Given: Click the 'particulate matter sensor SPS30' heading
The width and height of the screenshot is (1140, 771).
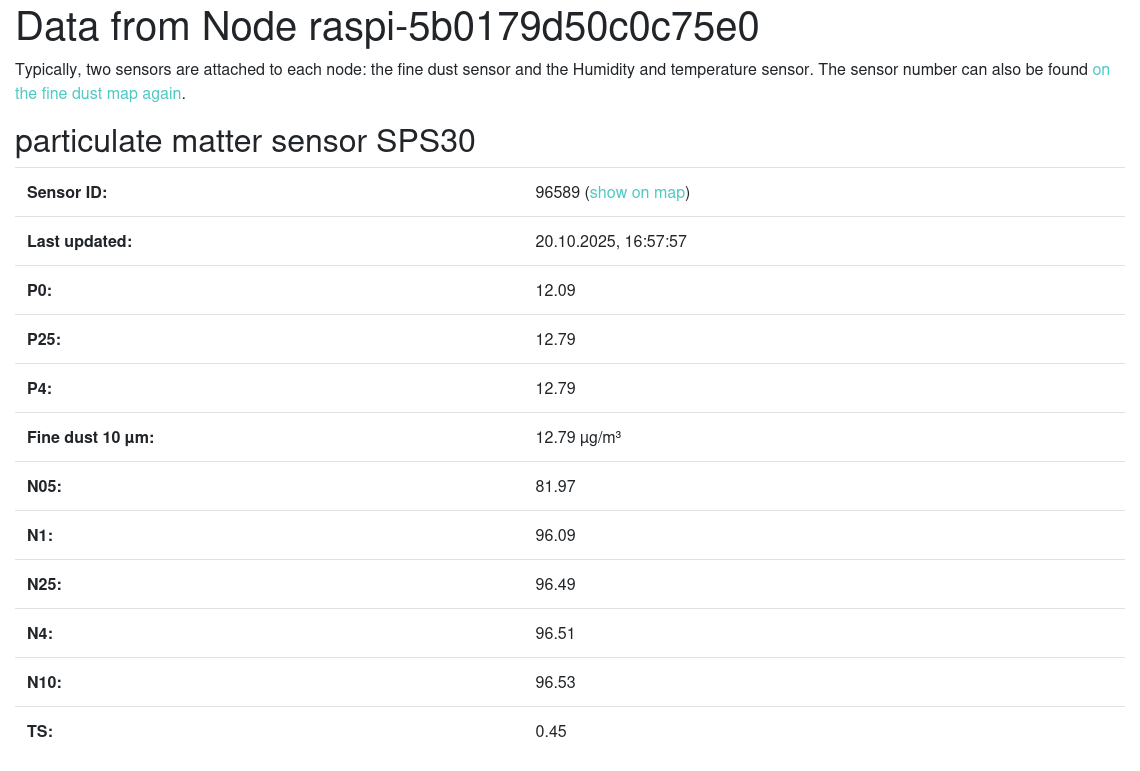Looking at the screenshot, I should (245, 142).
